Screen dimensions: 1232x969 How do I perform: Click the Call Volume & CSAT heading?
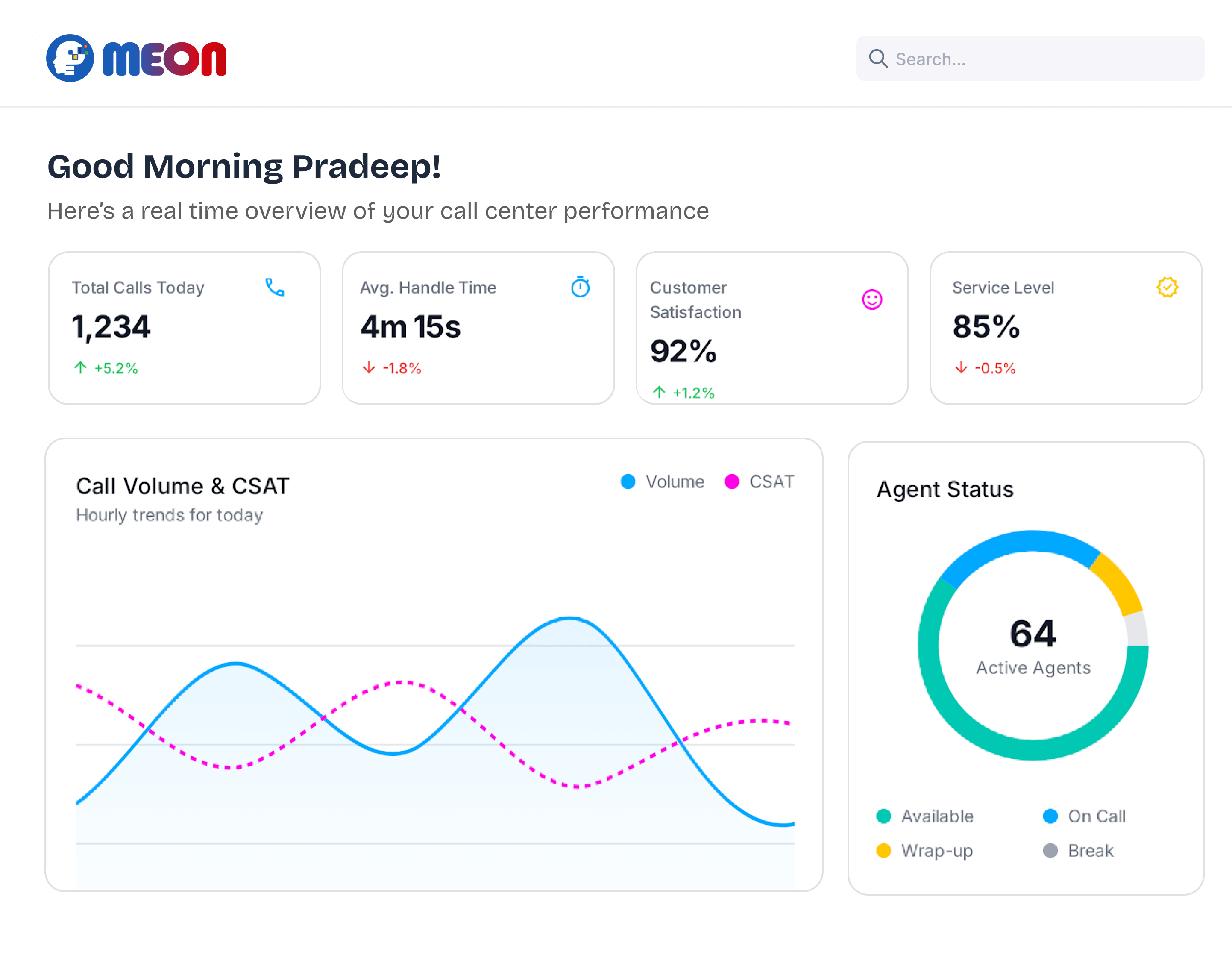click(x=183, y=486)
